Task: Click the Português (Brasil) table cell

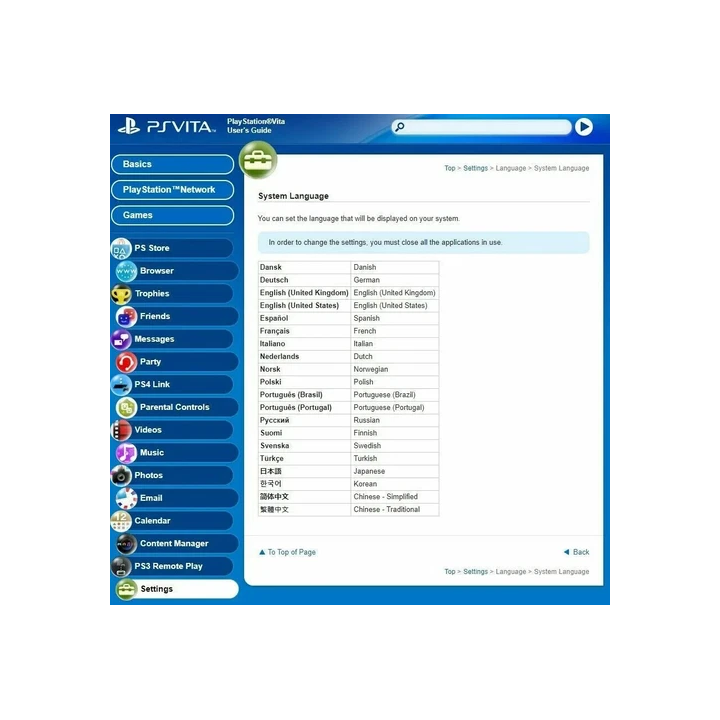Action: click(x=304, y=395)
